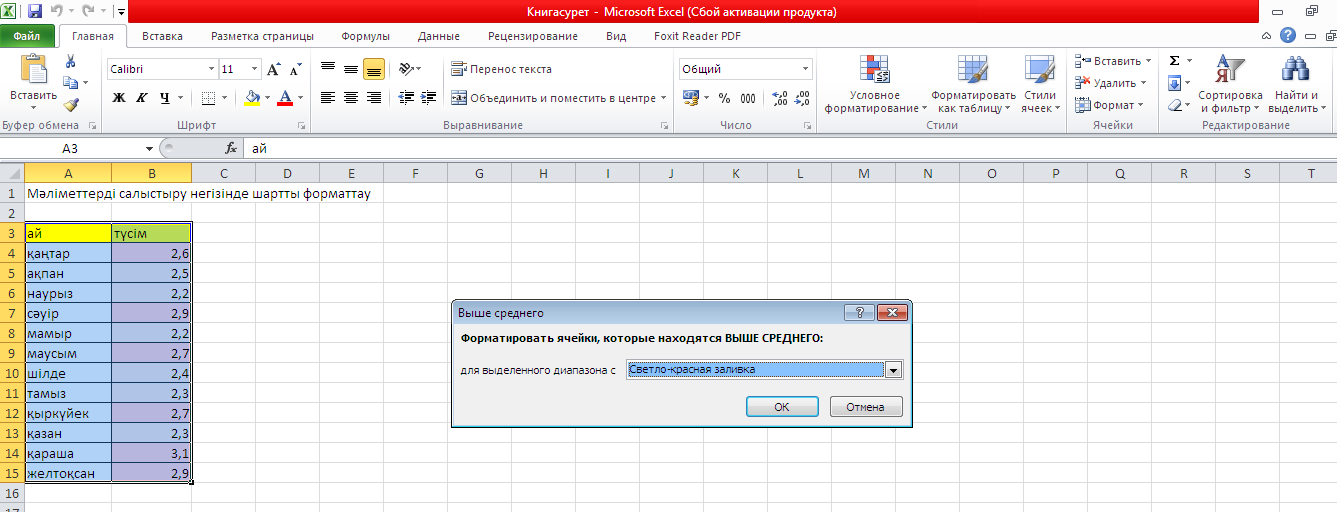Open the Светло-красная заливка format dropdown

tap(894, 369)
